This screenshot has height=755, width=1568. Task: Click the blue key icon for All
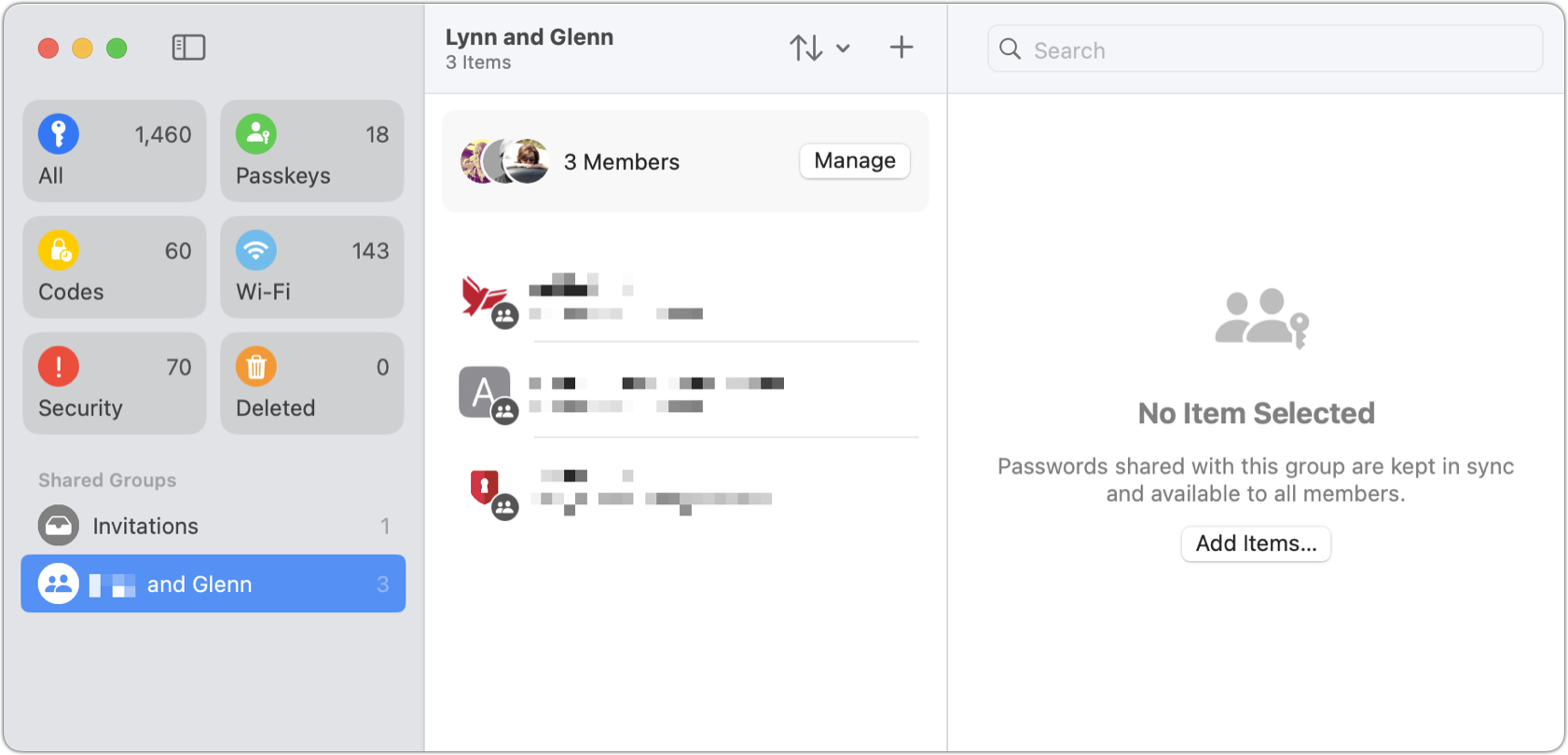[58, 134]
